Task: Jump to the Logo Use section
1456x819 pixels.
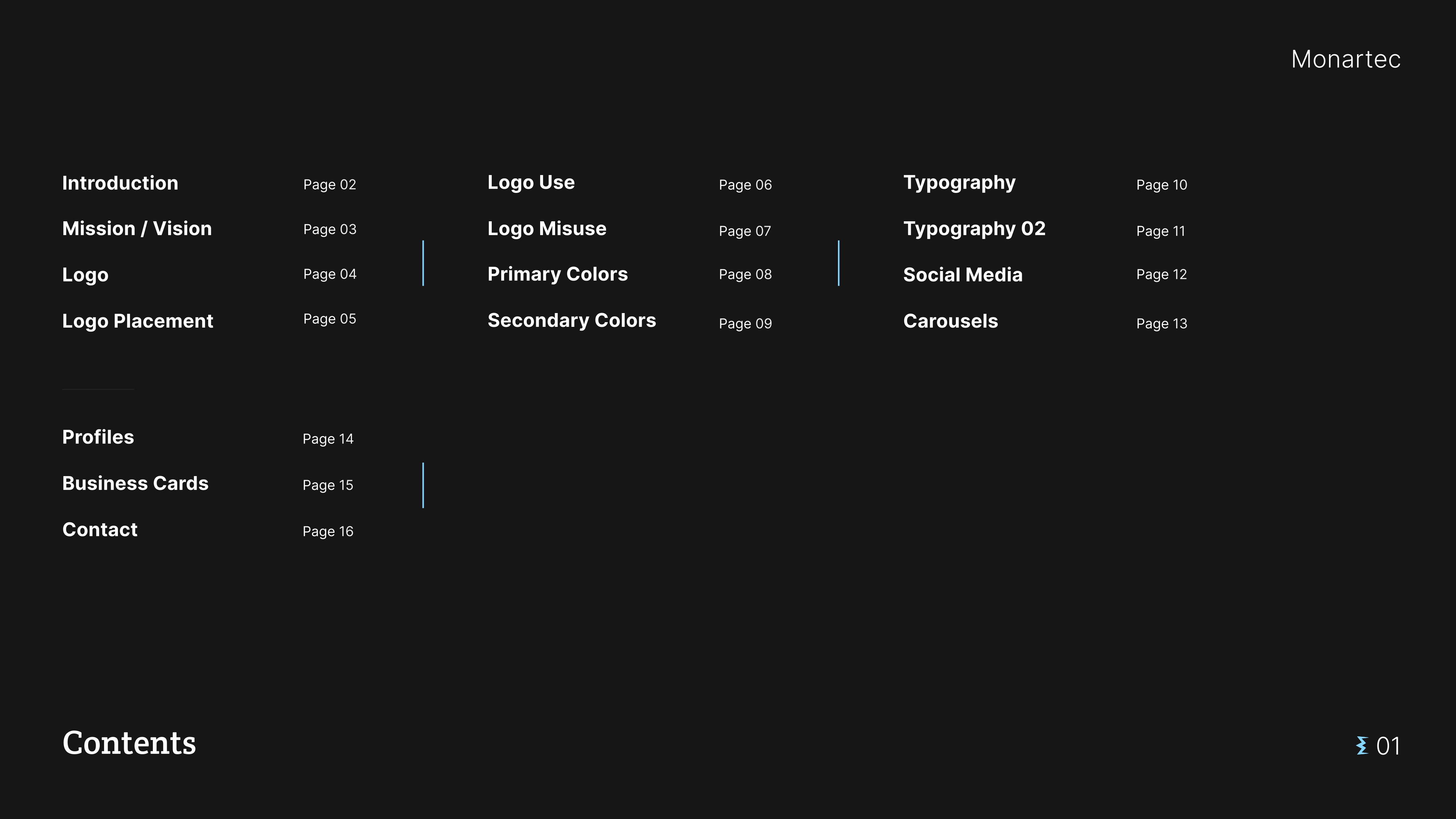Action: [x=531, y=183]
